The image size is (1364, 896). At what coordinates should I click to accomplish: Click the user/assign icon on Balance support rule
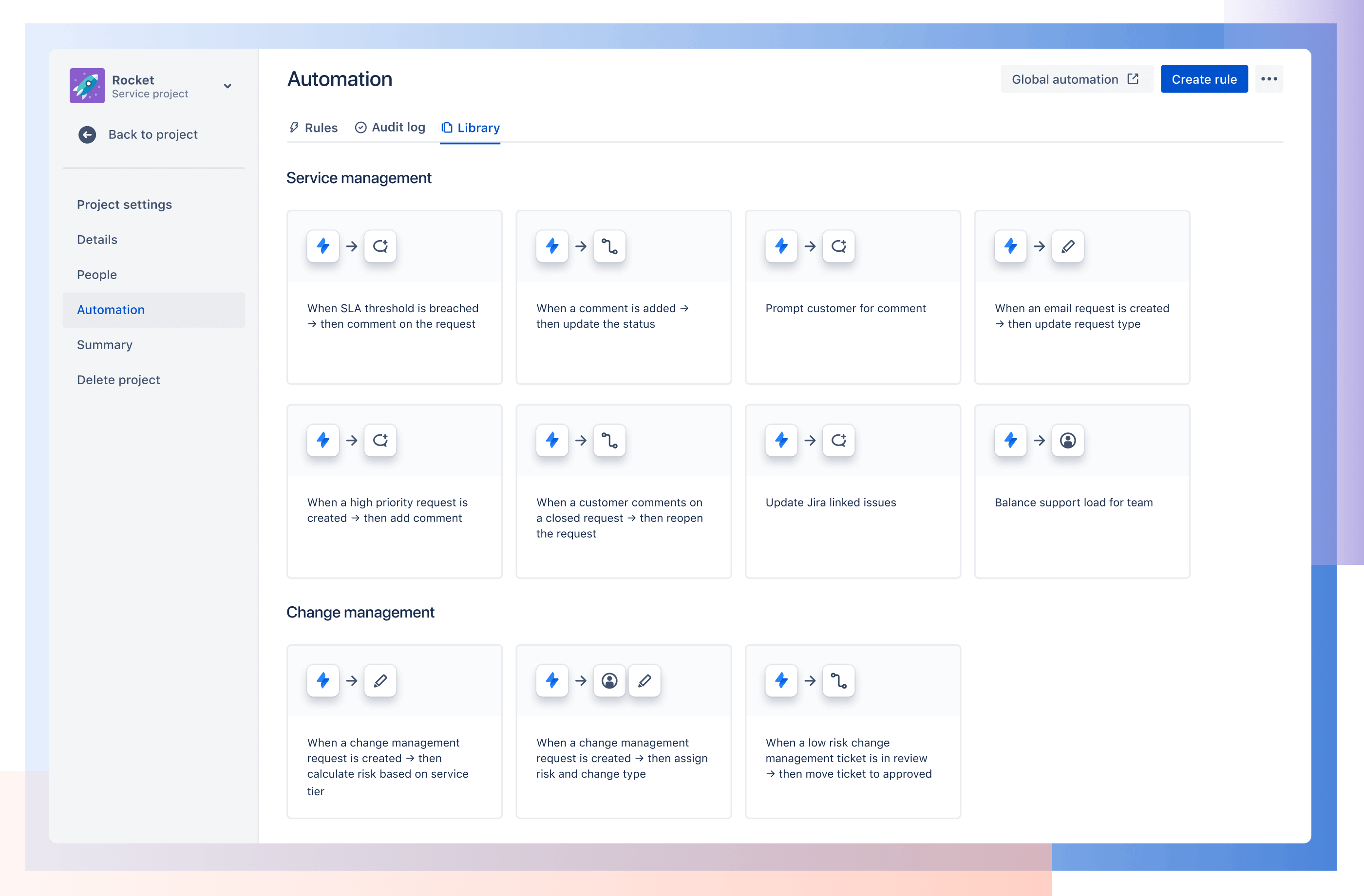click(1067, 440)
